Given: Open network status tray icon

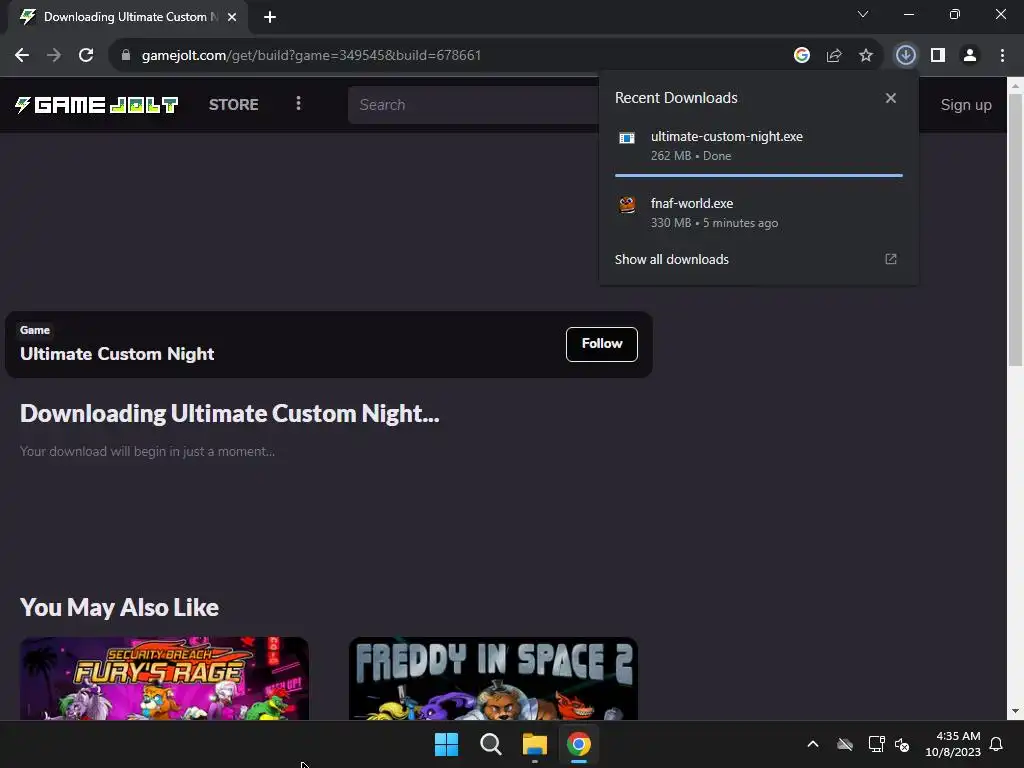Looking at the screenshot, I should pos(876,744).
